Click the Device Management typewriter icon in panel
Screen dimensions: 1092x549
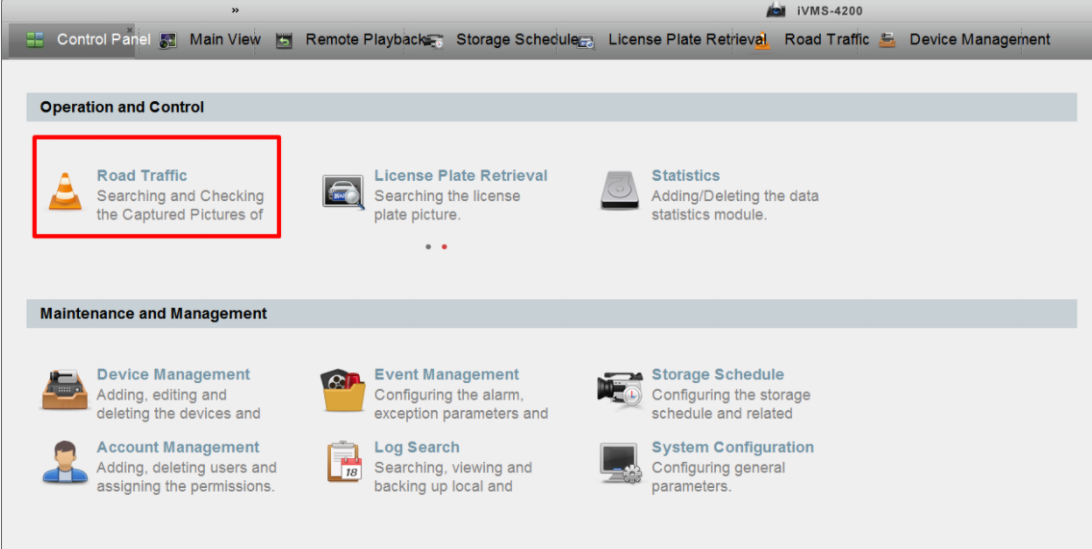[66, 390]
